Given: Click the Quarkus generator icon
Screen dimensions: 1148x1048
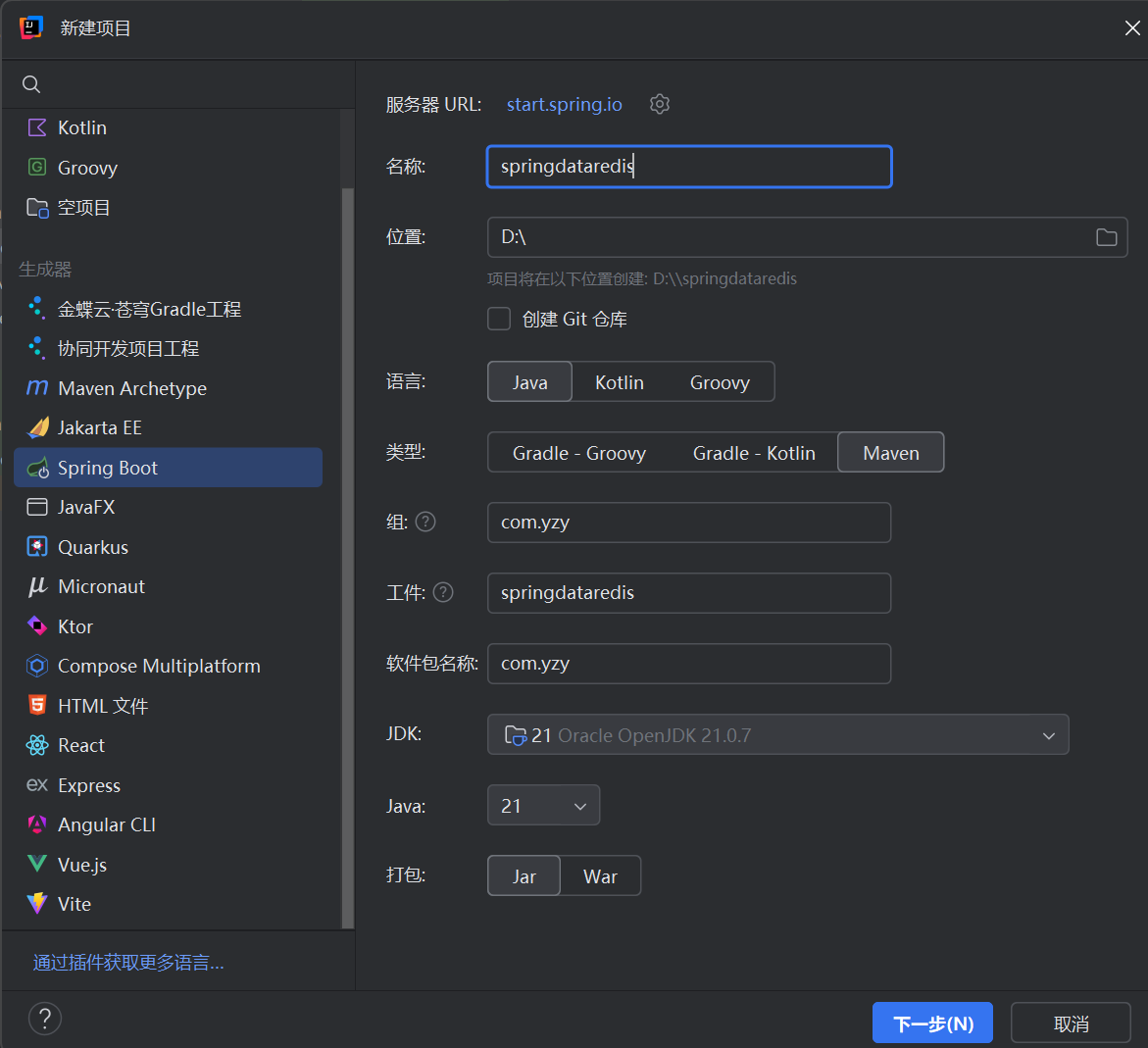Looking at the screenshot, I should click(37, 546).
